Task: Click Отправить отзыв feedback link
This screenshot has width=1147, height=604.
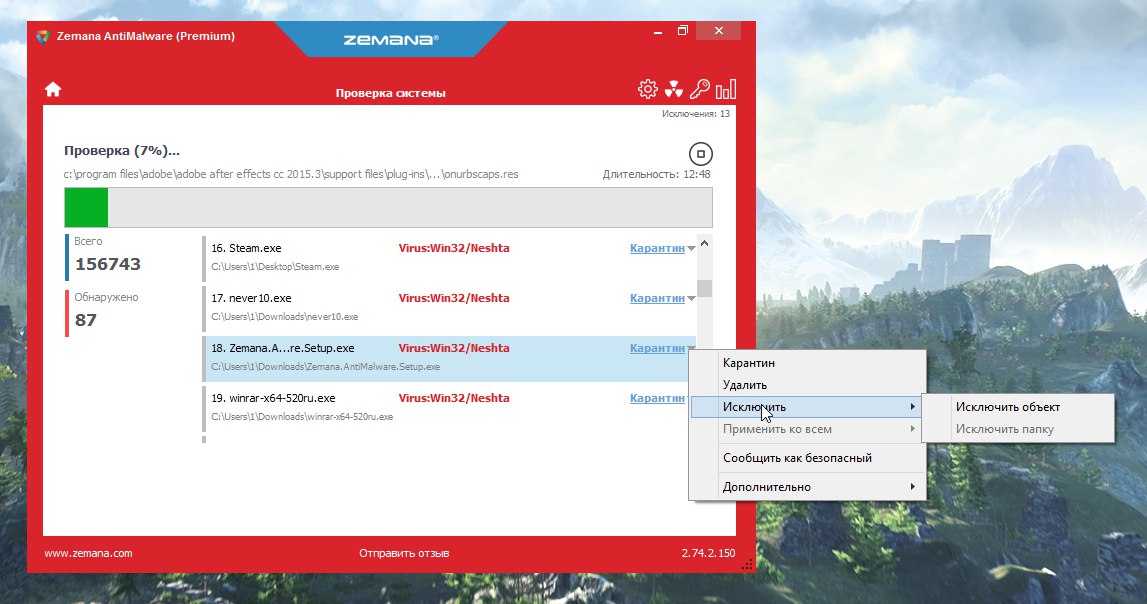Action: tap(404, 554)
